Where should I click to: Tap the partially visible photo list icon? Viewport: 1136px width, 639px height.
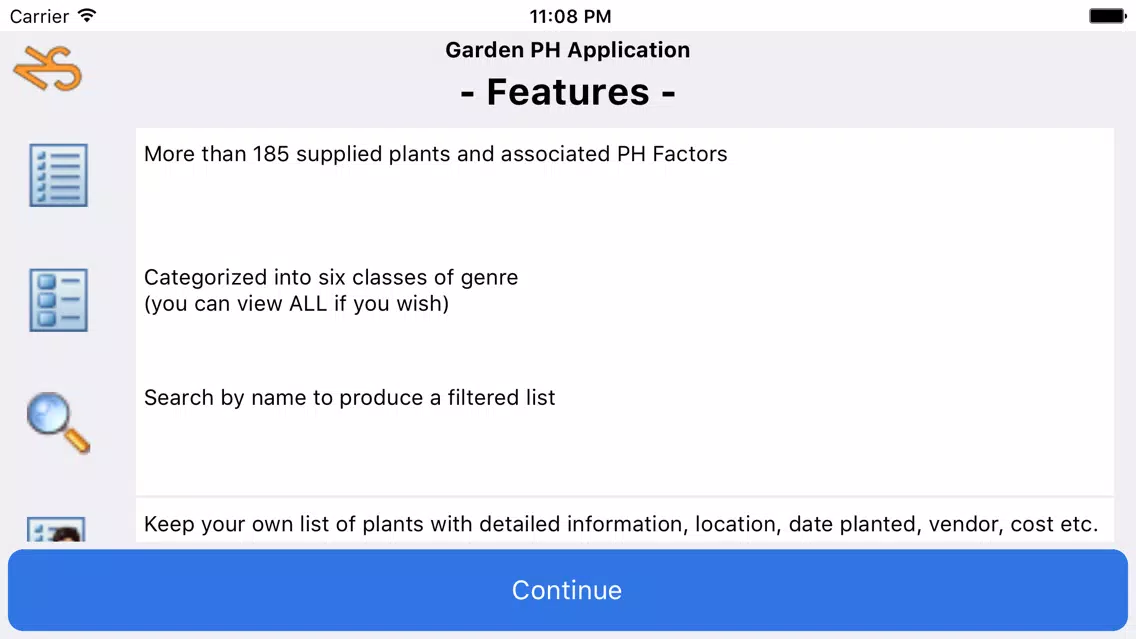click(56, 529)
